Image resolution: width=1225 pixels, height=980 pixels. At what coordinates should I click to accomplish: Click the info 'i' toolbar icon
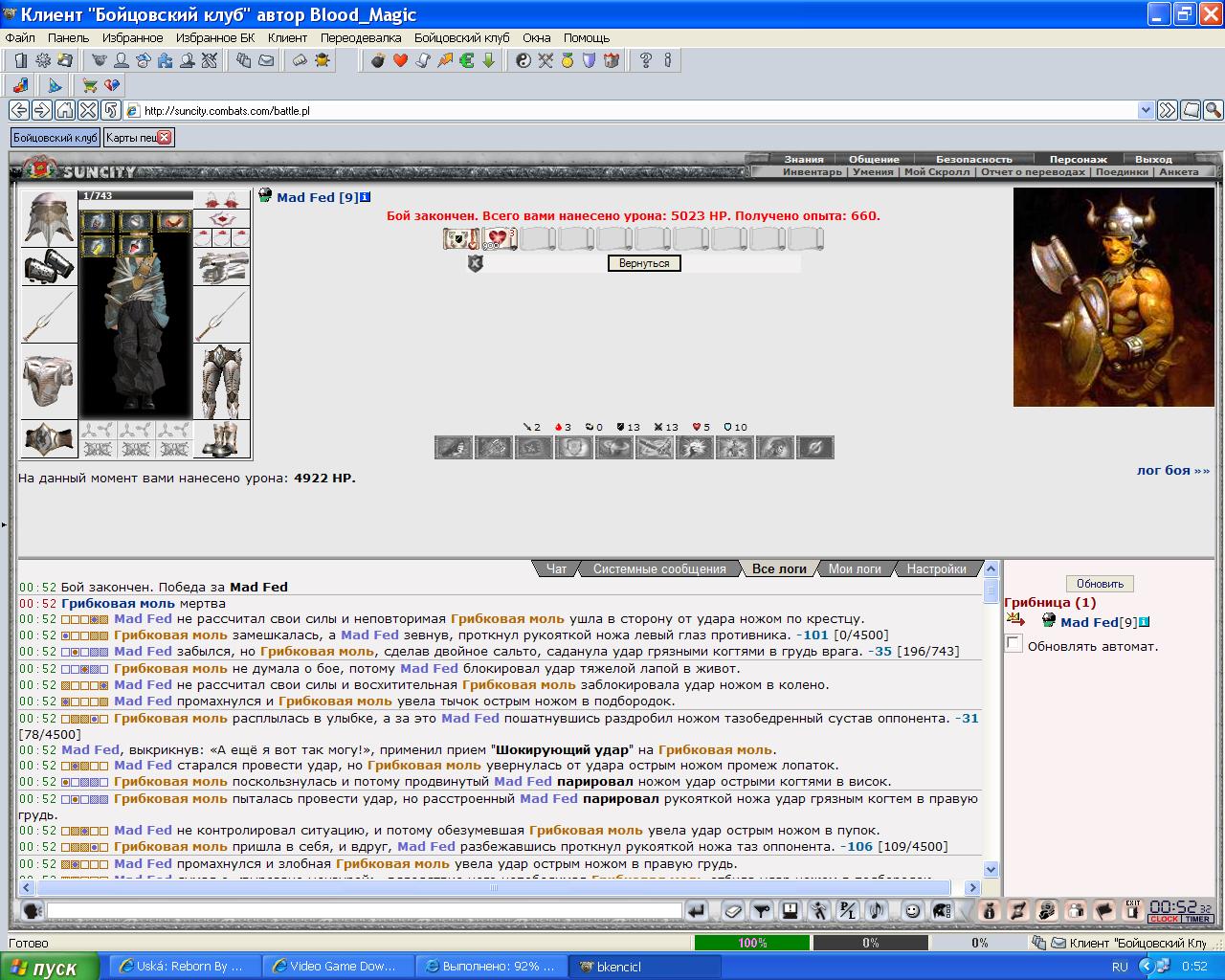point(668,60)
